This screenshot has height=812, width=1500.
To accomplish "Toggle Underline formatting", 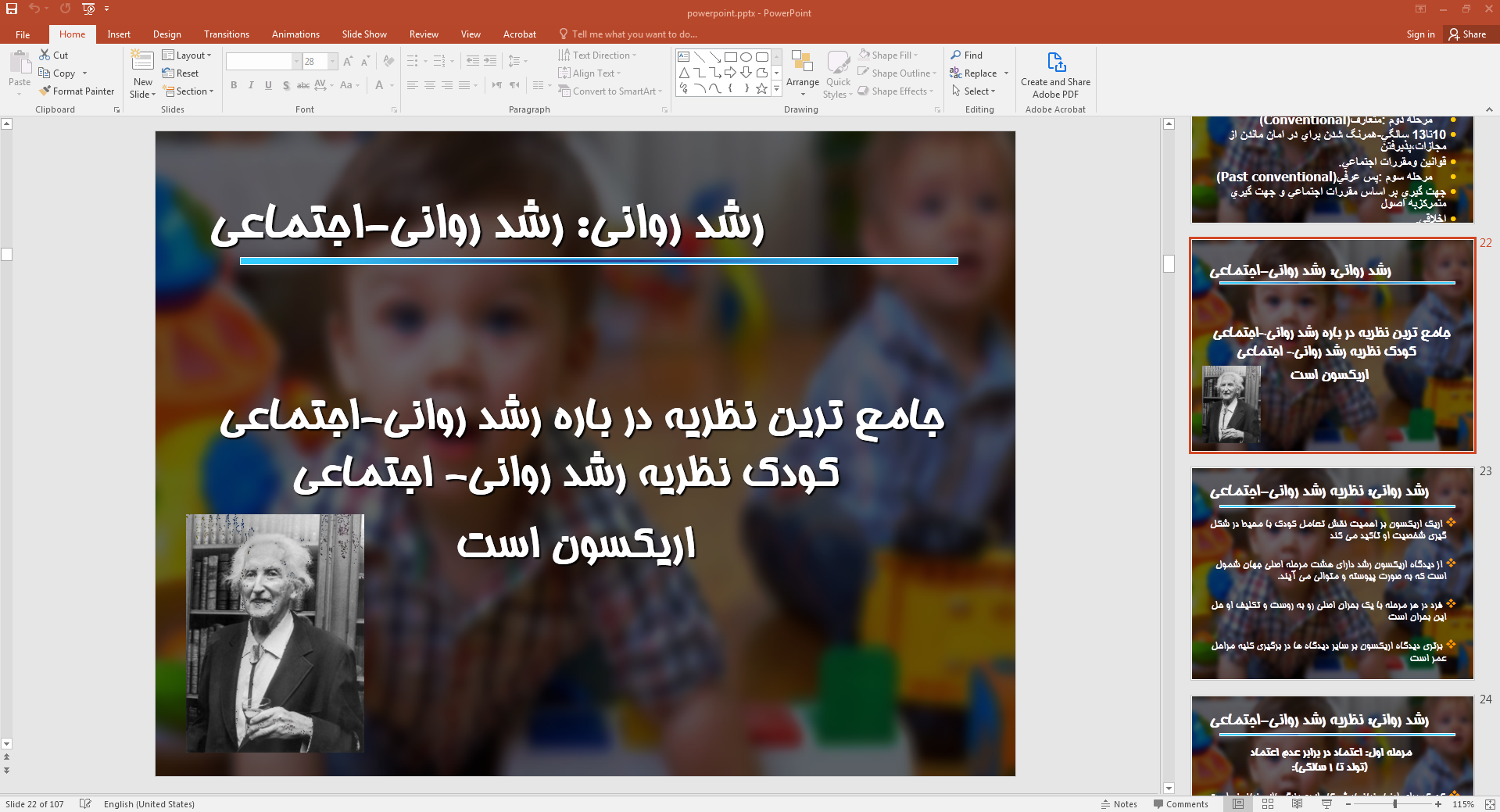I will (x=268, y=85).
